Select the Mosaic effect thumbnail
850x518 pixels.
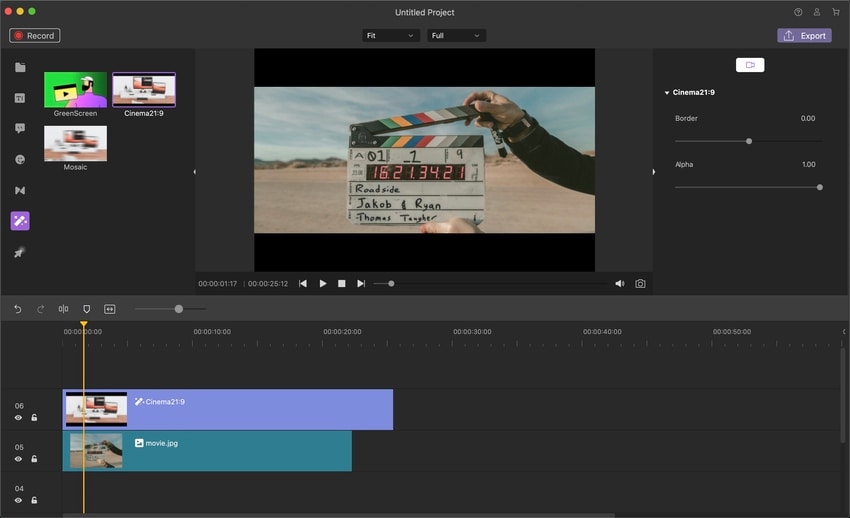[x=75, y=143]
